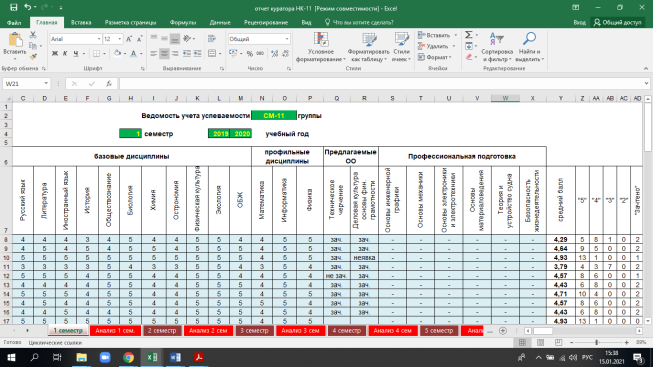Click the Fill down icon

(x=469, y=46)
